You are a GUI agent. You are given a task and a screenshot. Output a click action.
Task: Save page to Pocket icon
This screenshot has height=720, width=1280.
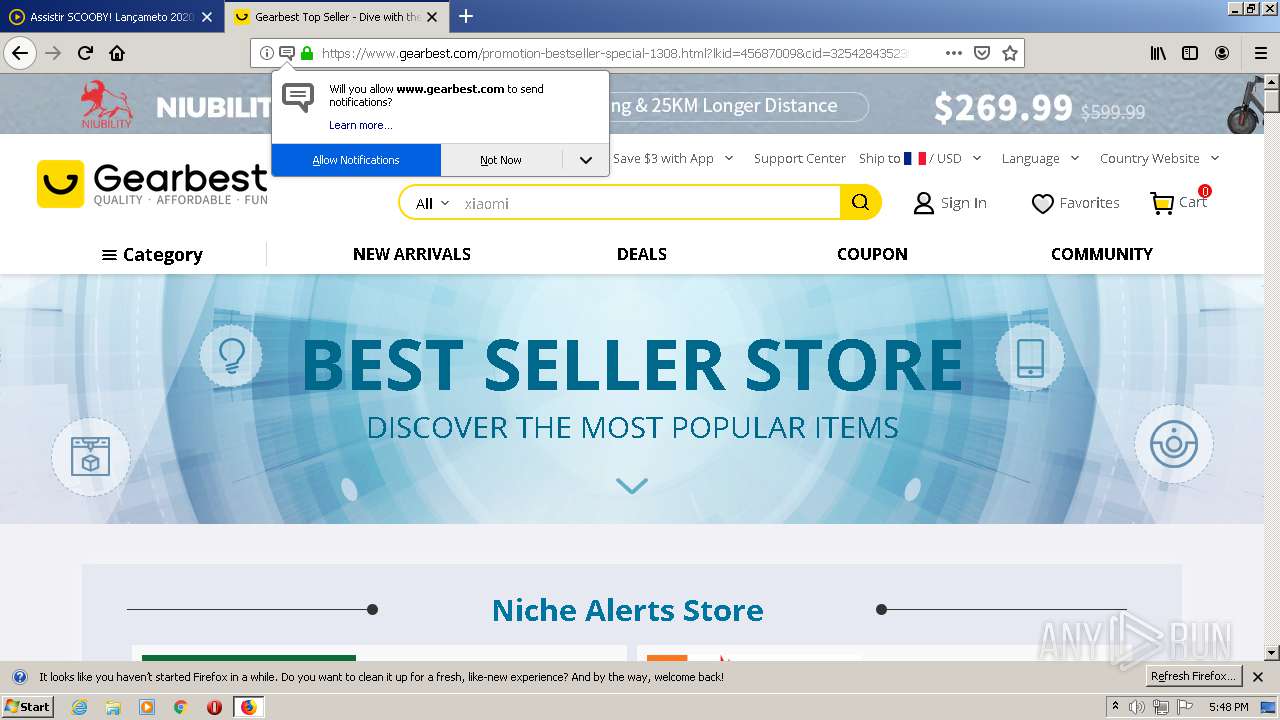(982, 53)
